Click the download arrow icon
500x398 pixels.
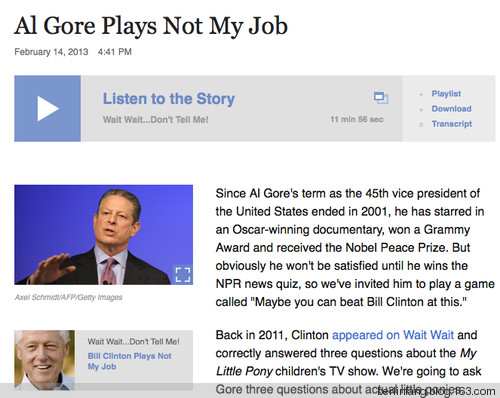(x=421, y=109)
